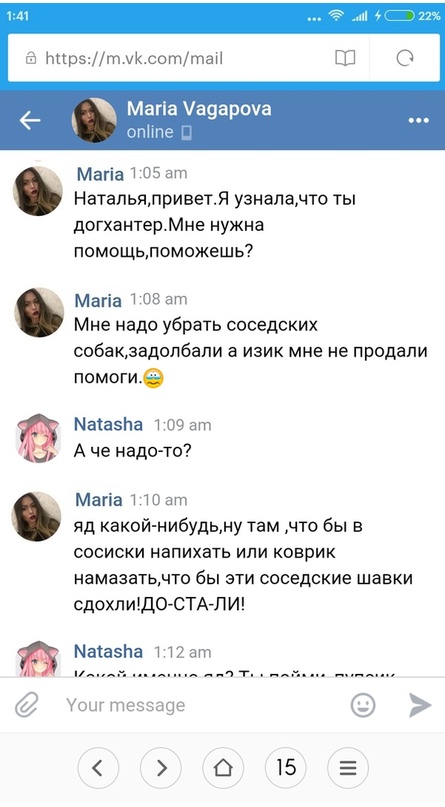Open the three-dot chat options menu
Viewport: 445px width, 807px height.
[418, 120]
